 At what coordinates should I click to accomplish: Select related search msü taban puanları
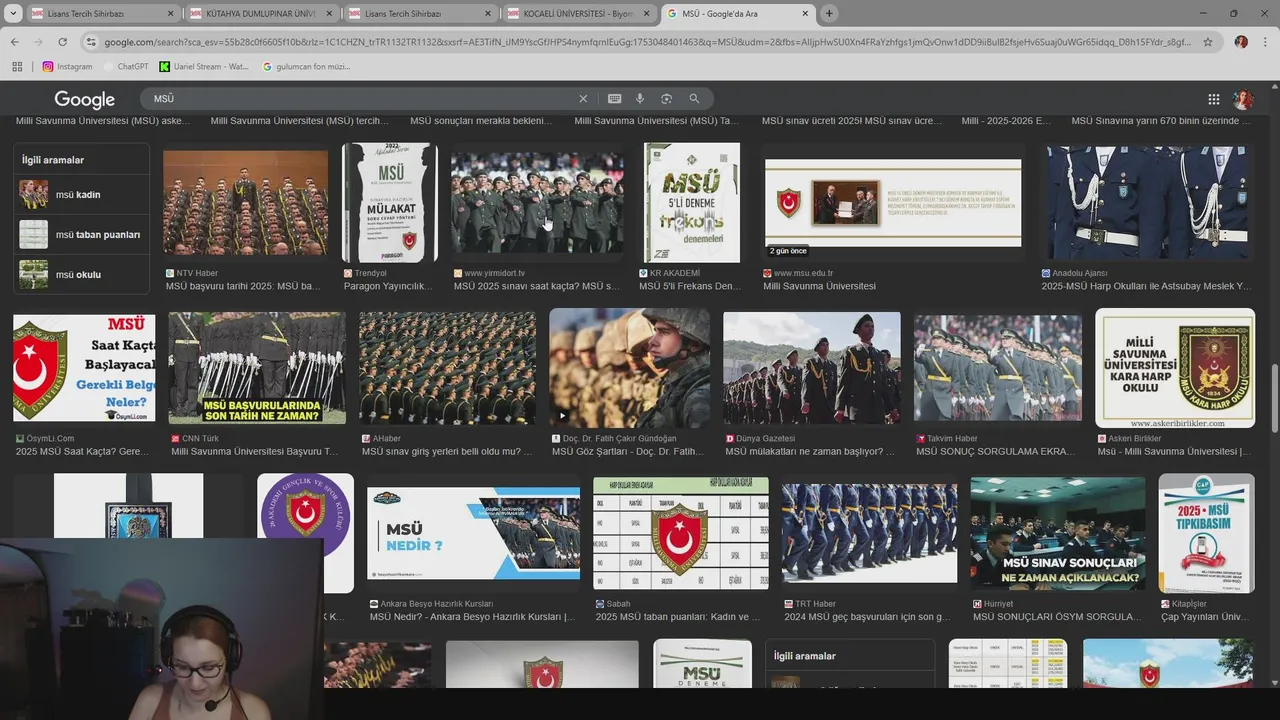pyautogui.click(x=81, y=234)
